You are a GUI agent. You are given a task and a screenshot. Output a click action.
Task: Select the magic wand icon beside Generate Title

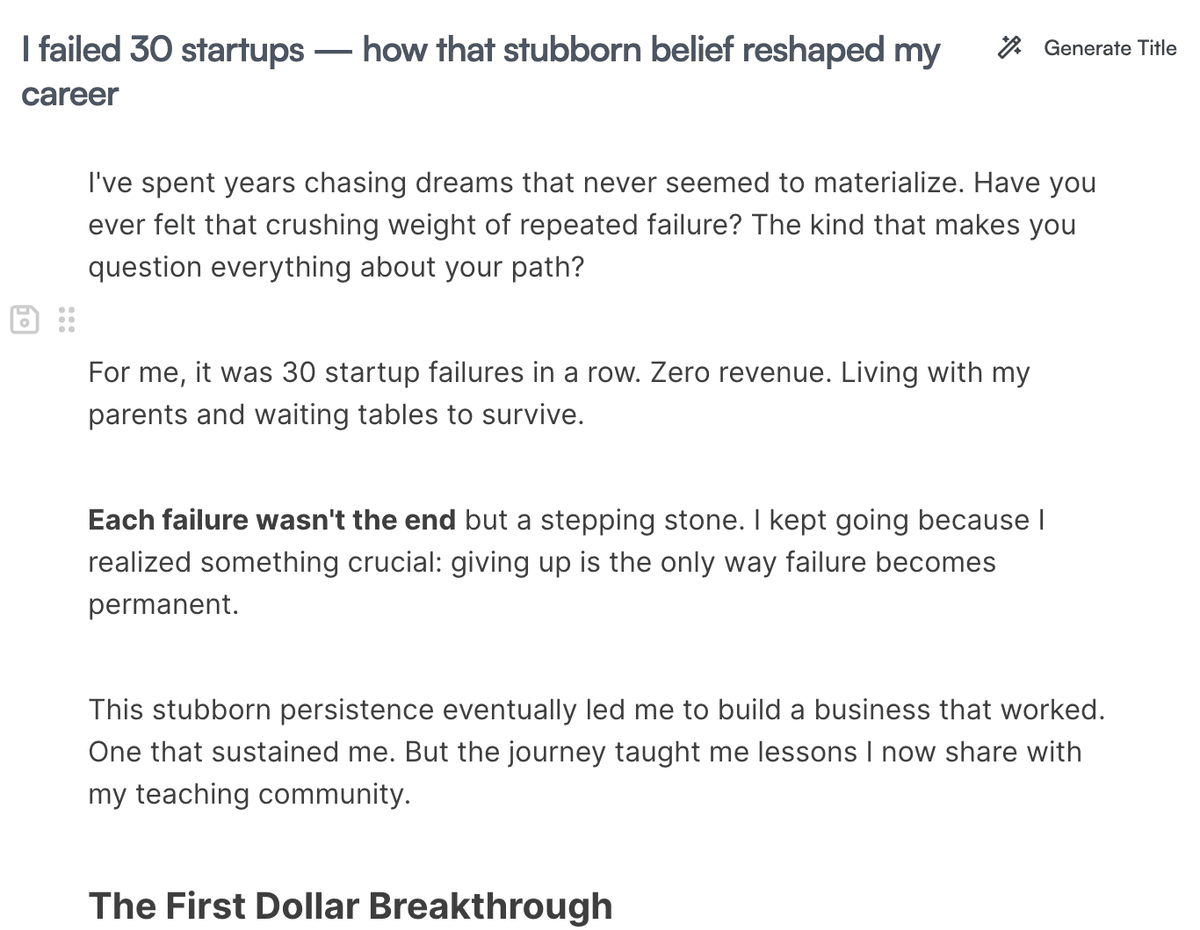tap(1009, 47)
